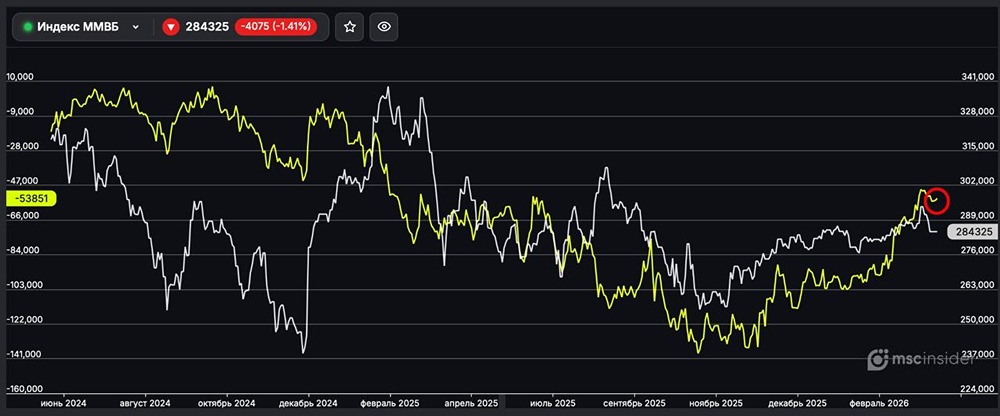
Task: Click the Индекс ММВБ instrument label
Action: tap(78, 27)
